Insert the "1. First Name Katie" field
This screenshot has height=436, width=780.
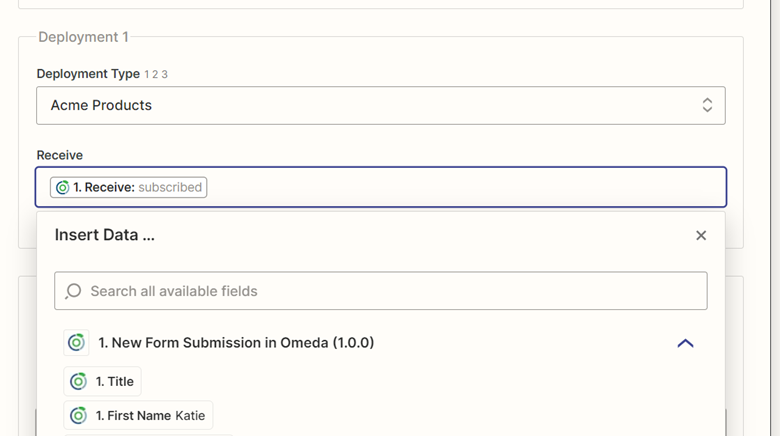[150, 415]
